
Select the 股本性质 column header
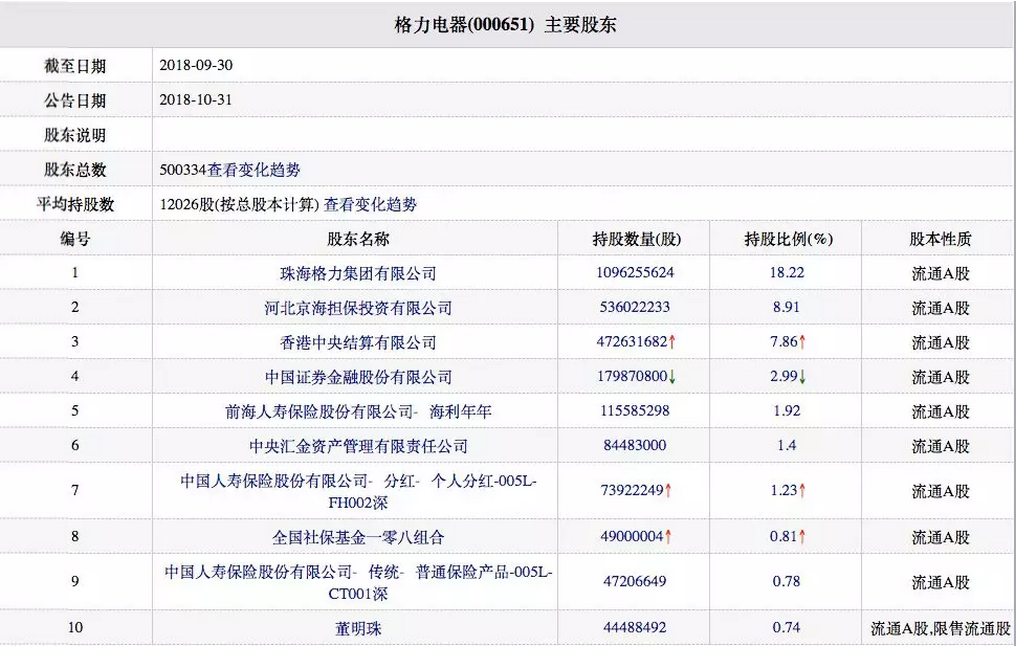pos(940,239)
